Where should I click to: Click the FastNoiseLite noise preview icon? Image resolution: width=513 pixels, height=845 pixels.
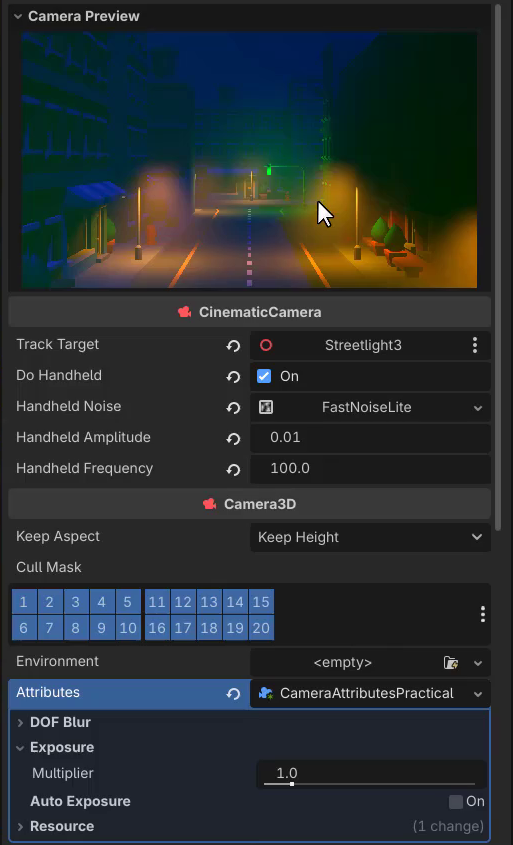point(266,407)
